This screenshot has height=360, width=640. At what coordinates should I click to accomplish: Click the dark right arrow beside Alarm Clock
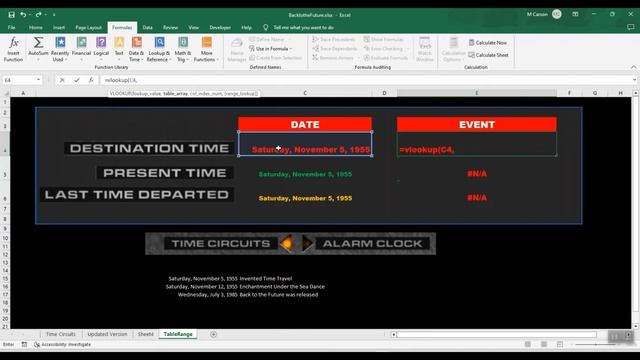coord(307,244)
